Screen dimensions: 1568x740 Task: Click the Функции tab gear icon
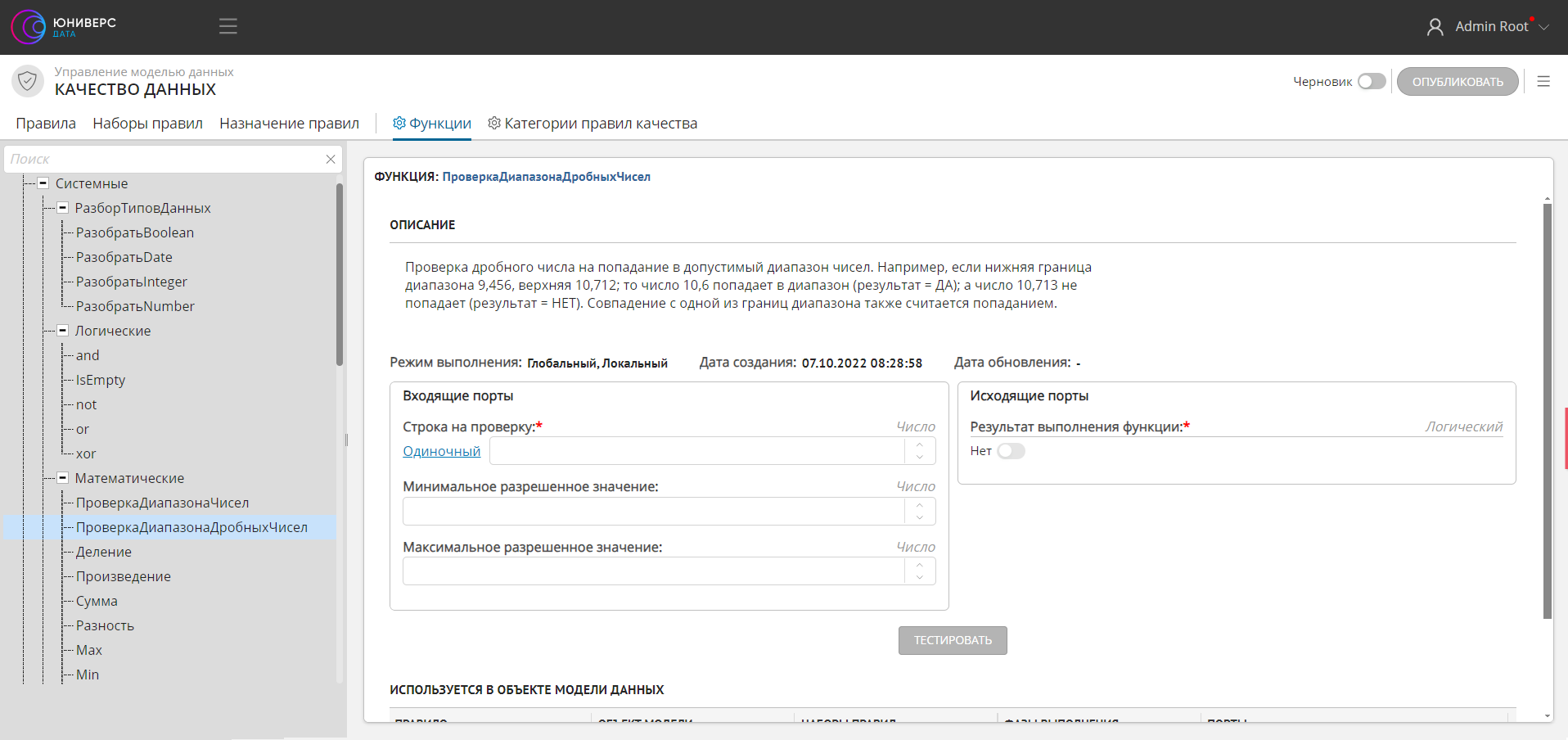(x=399, y=123)
